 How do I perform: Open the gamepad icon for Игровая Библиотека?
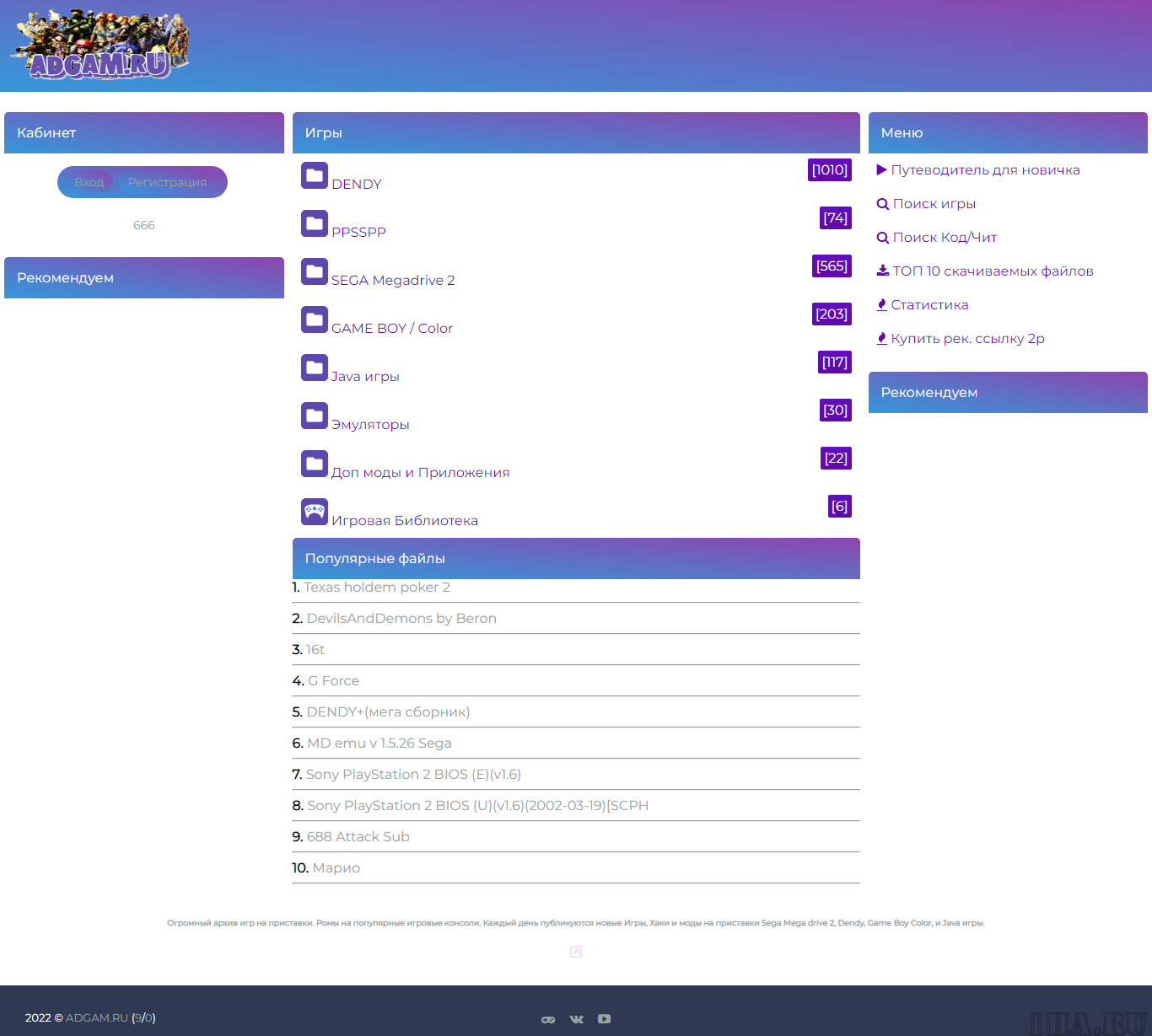315,512
